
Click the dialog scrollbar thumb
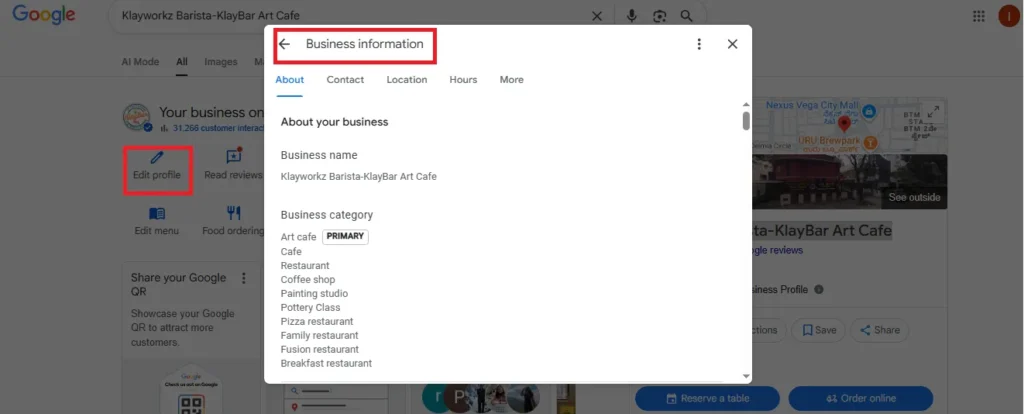pos(746,121)
